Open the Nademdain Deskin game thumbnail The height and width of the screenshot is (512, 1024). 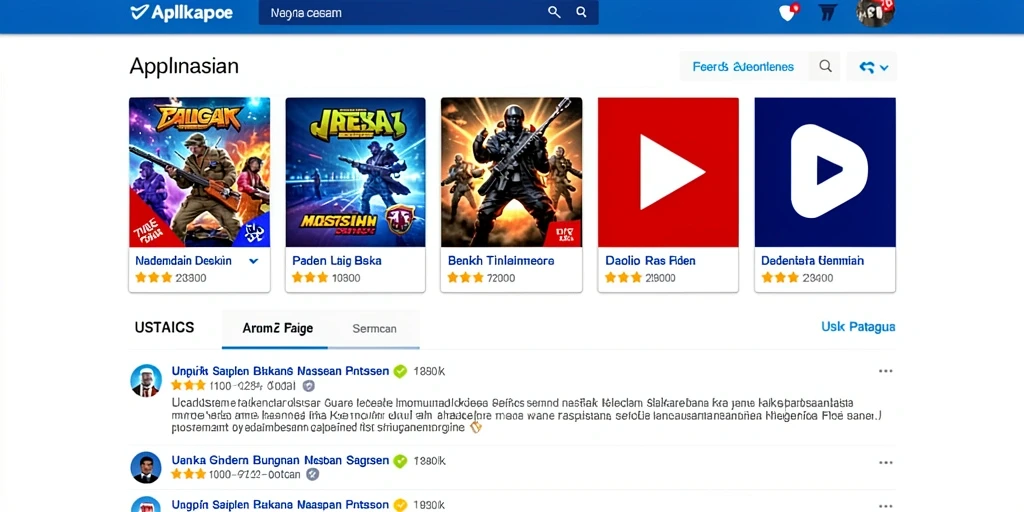click(199, 172)
